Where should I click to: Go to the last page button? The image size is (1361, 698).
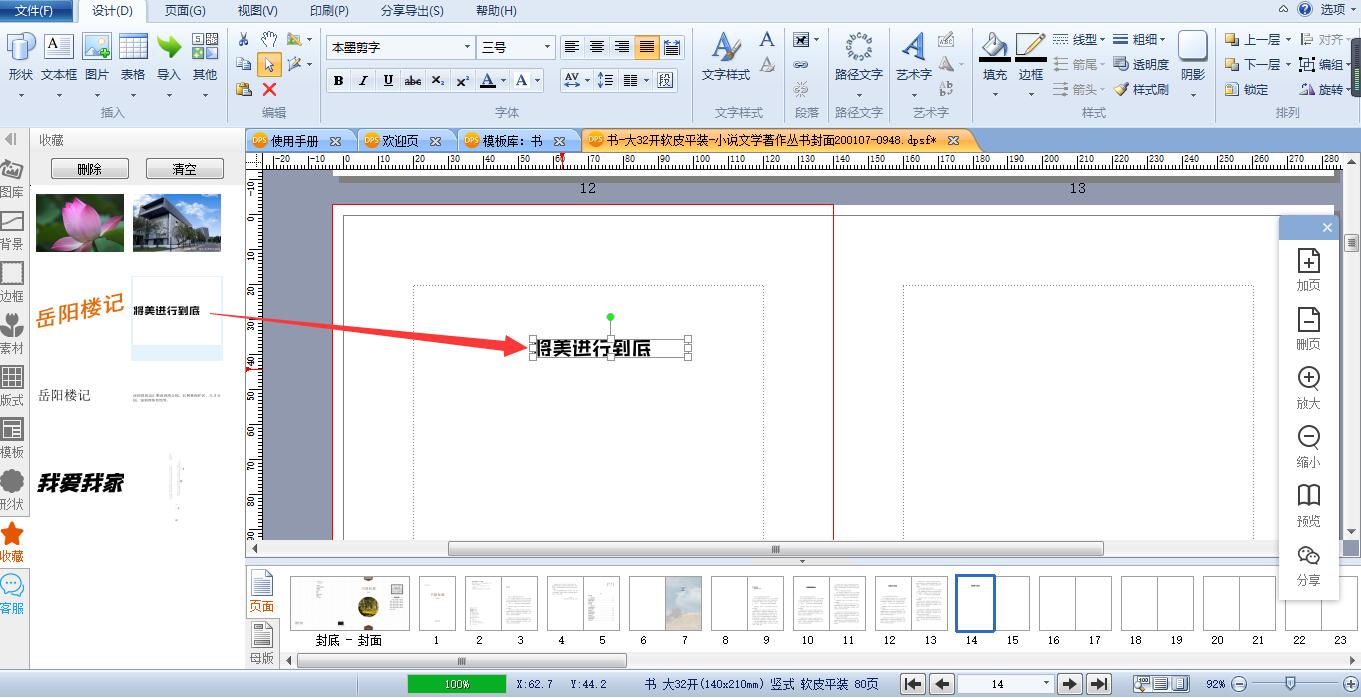(1099, 684)
